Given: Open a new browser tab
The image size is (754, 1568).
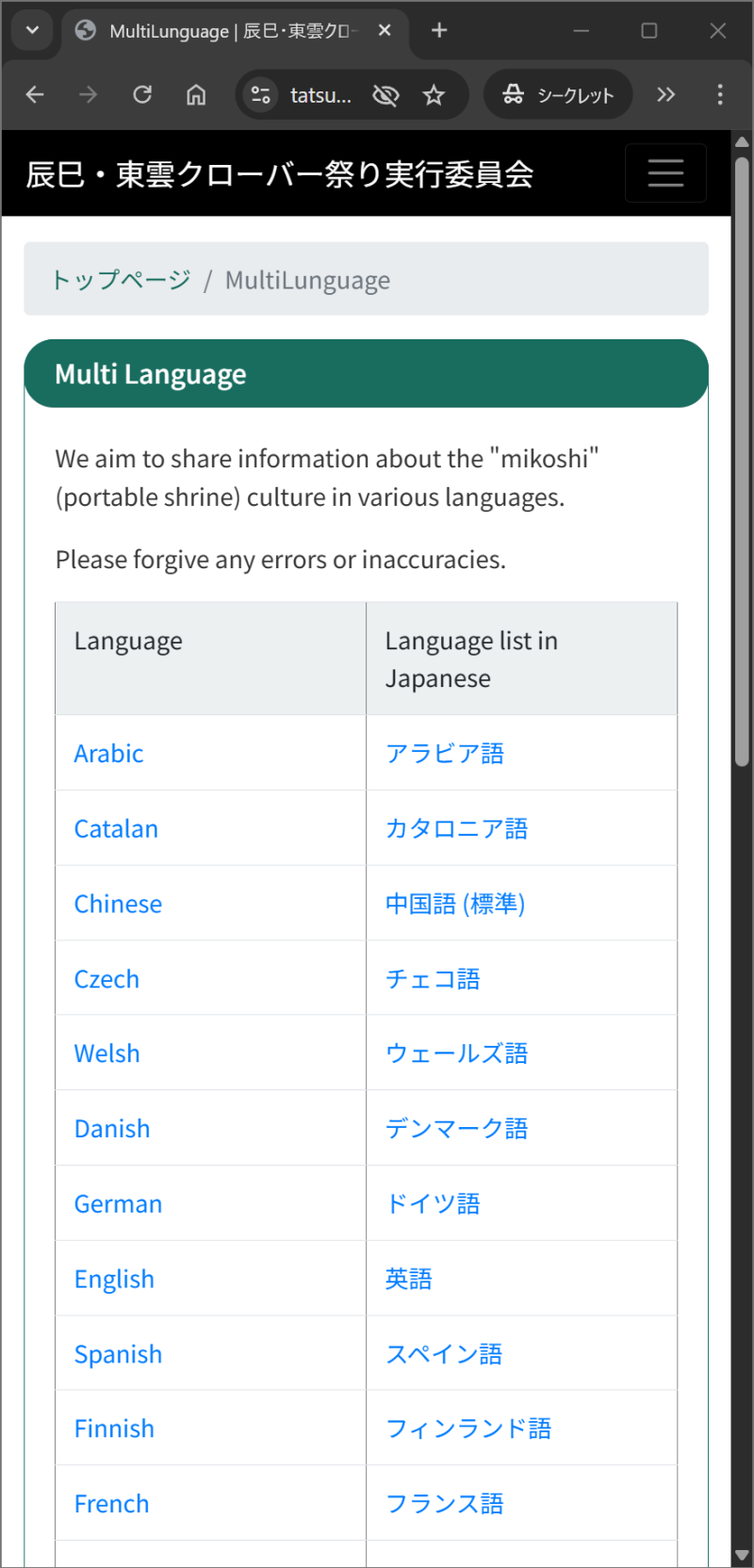Looking at the screenshot, I should tap(439, 30).
